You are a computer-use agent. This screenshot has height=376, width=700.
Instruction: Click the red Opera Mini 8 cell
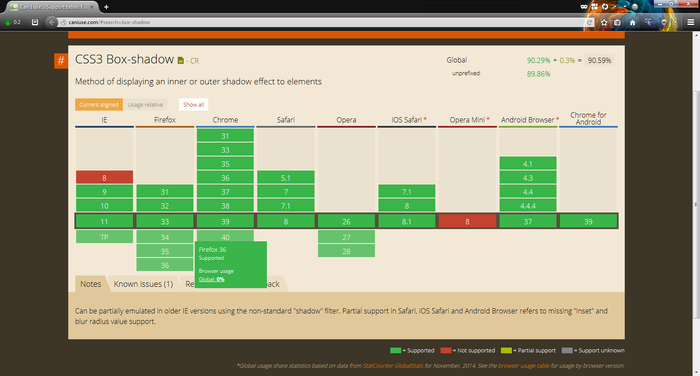tap(467, 221)
